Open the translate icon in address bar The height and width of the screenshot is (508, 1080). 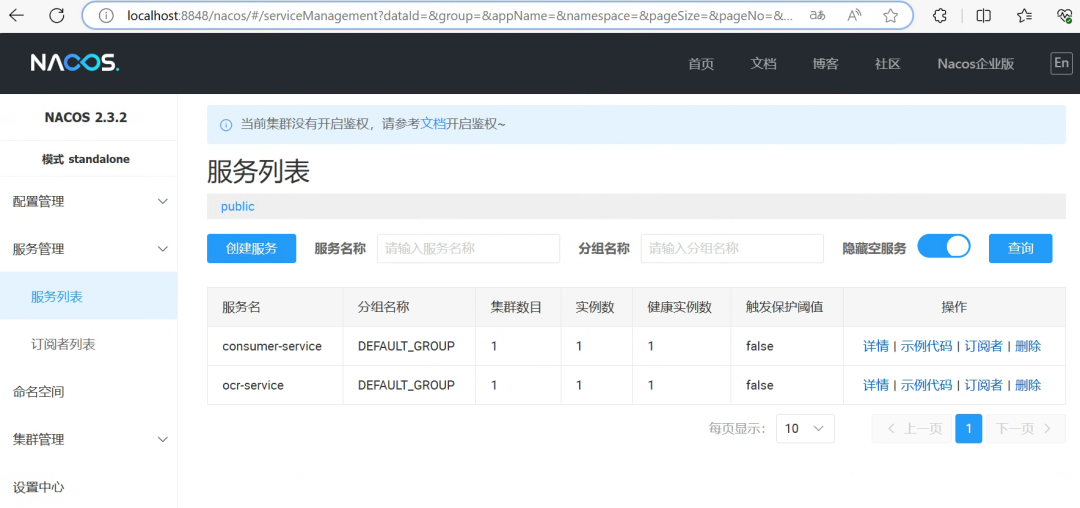(x=818, y=16)
